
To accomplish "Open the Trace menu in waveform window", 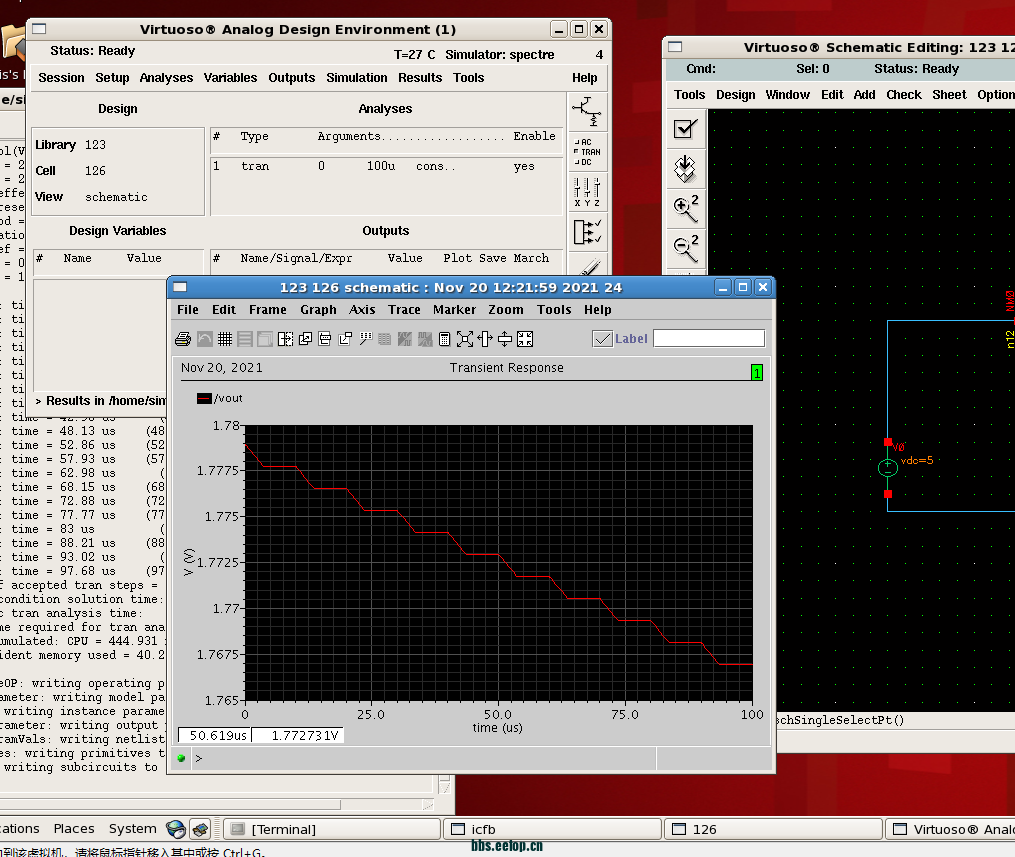I will [405, 310].
